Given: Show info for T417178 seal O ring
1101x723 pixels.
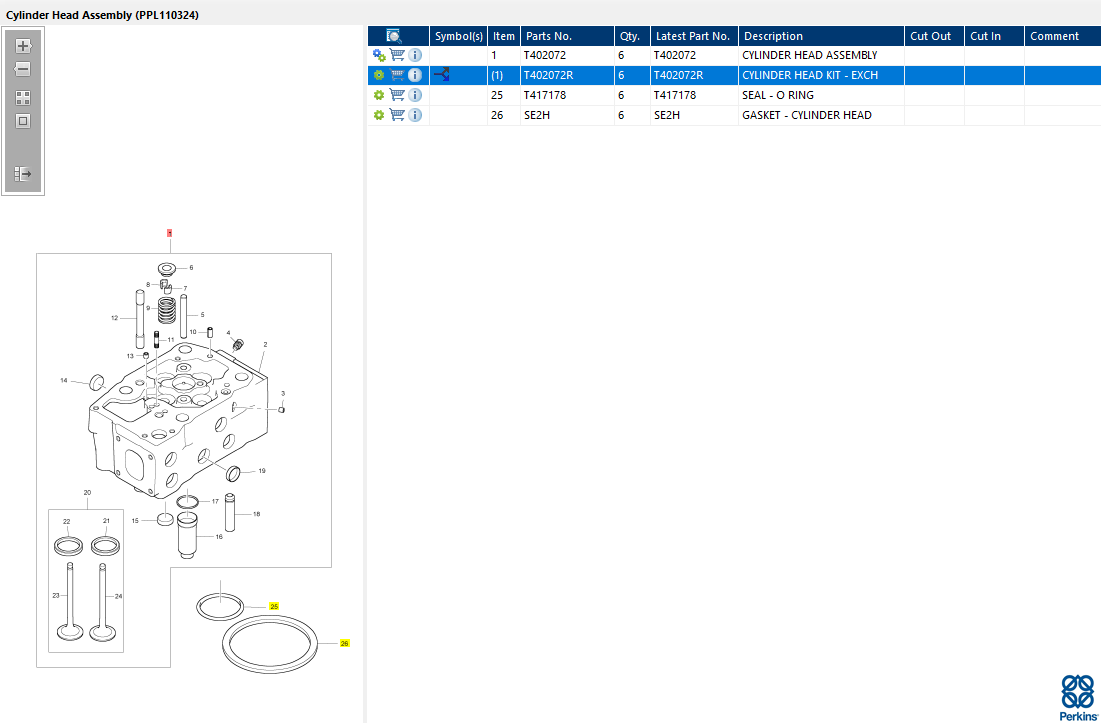Looking at the screenshot, I should pyautogui.click(x=415, y=95).
